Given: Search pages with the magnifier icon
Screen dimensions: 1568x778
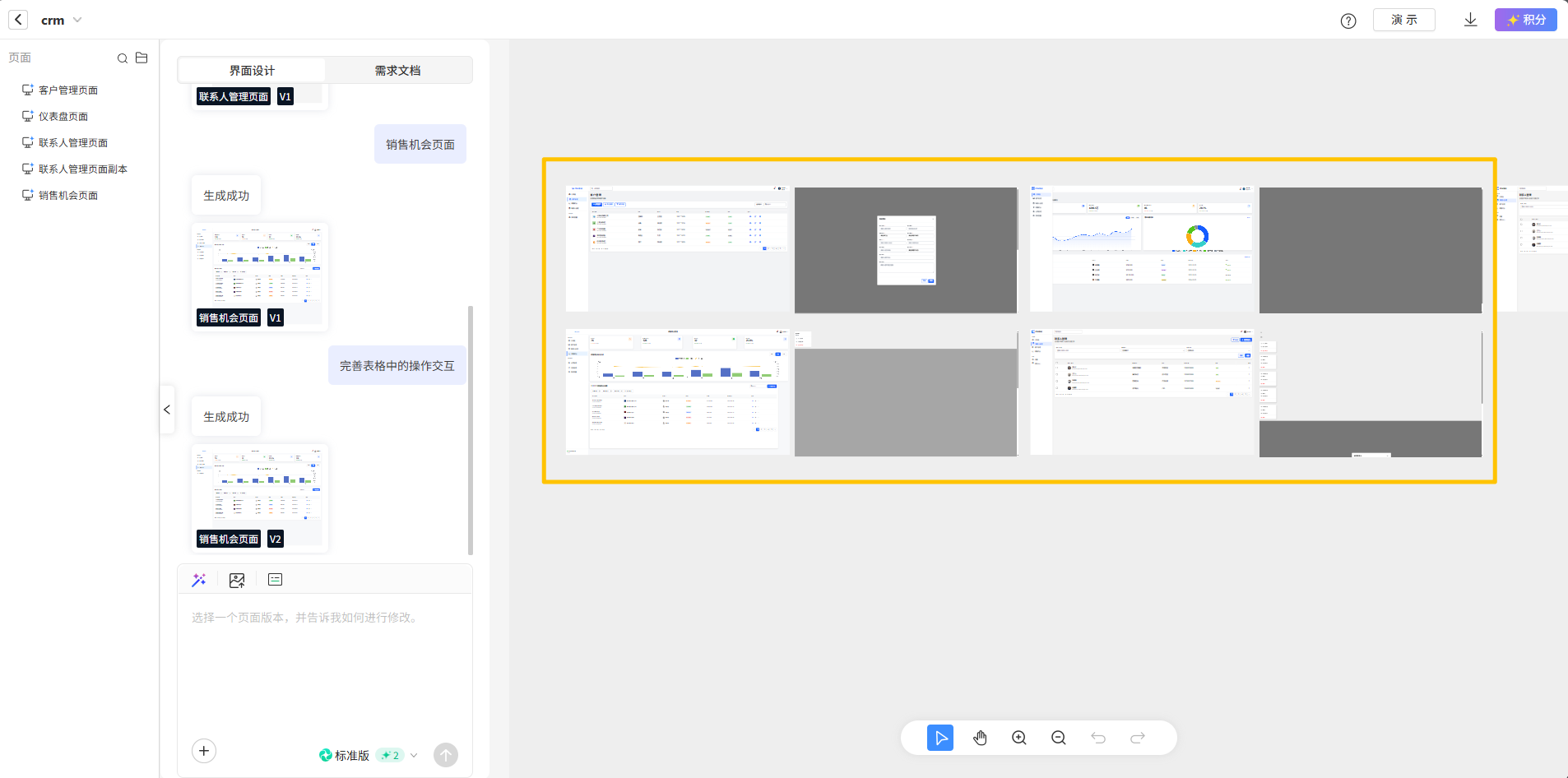Looking at the screenshot, I should click(x=122, y=58).
